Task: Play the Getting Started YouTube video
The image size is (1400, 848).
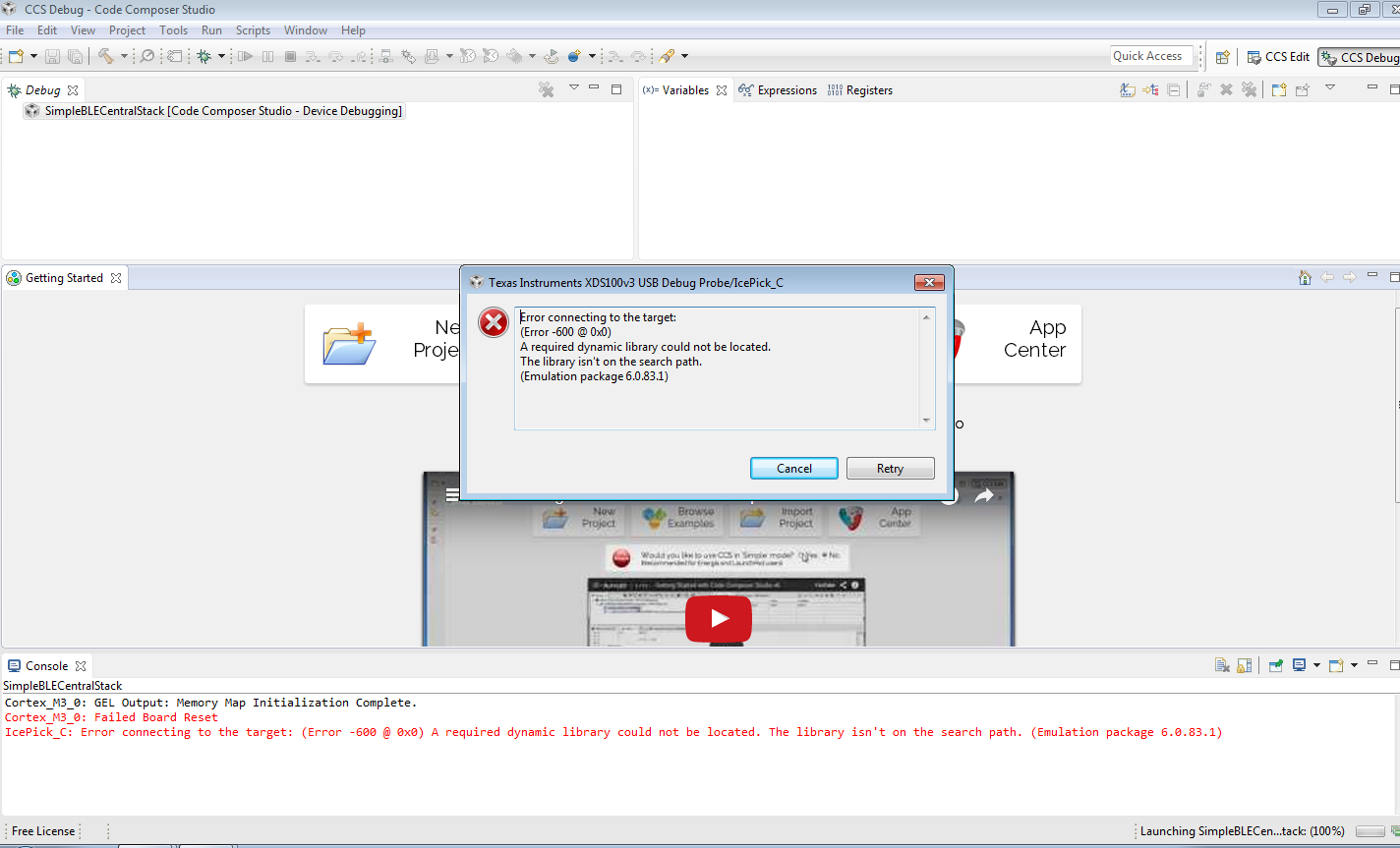Action: (719, 618)
